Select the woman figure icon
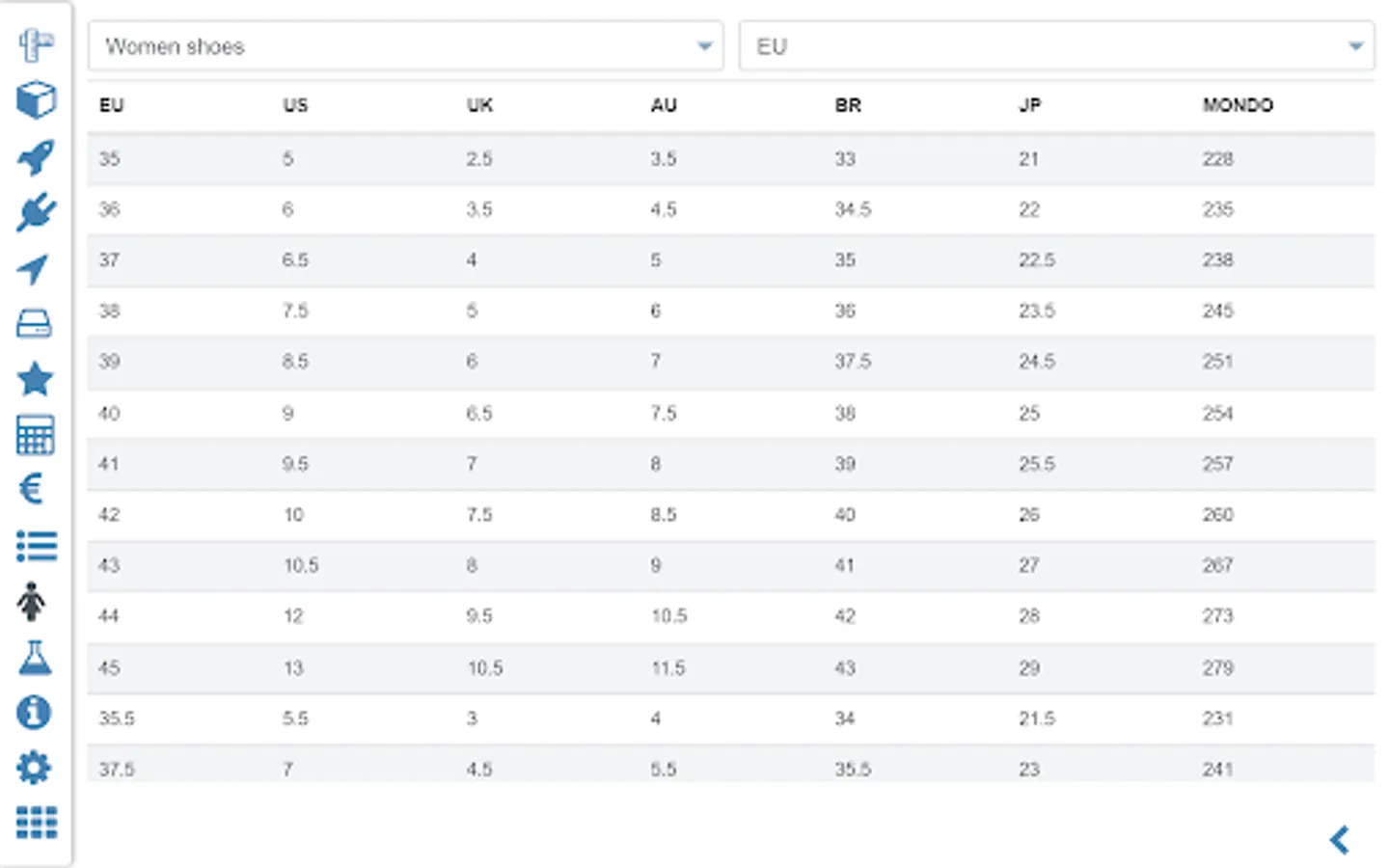Screen dimensions: 1389x868 click(x=32, y=602)
